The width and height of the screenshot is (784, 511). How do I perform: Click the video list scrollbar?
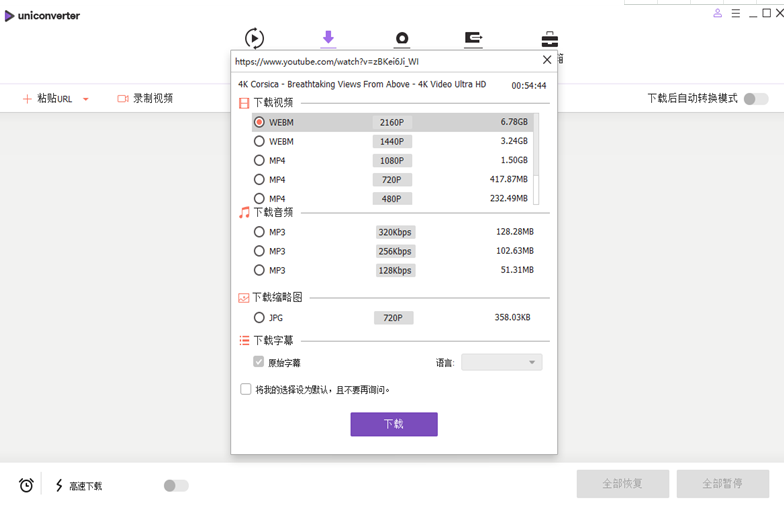(x=536, y=159)
